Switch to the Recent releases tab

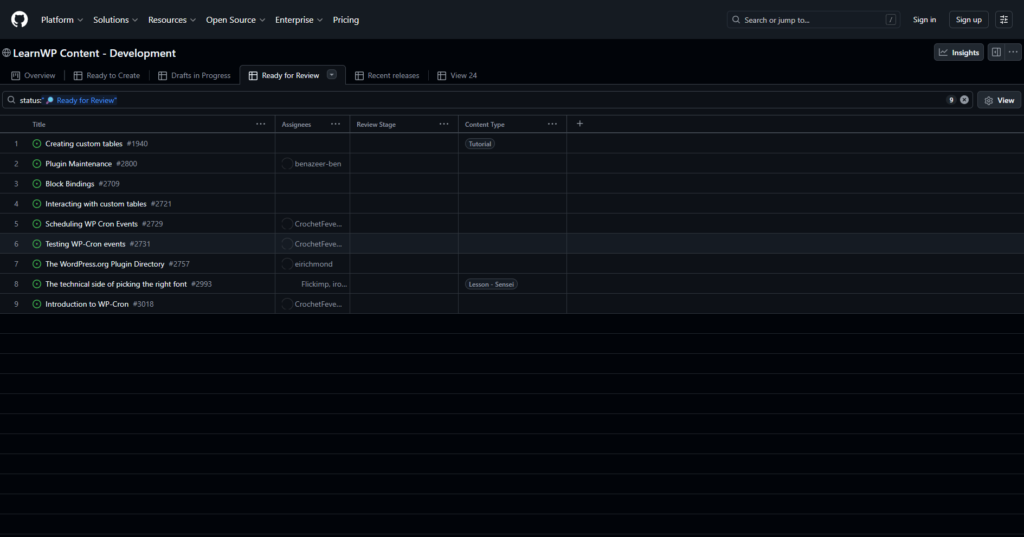(x=387, y=75)
